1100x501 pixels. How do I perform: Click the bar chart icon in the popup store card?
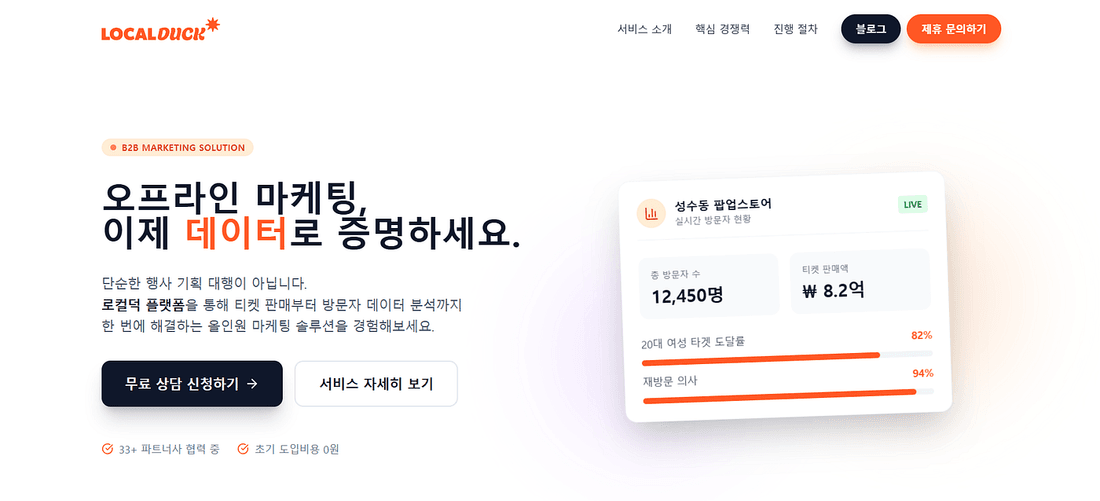tap(651, 213)
